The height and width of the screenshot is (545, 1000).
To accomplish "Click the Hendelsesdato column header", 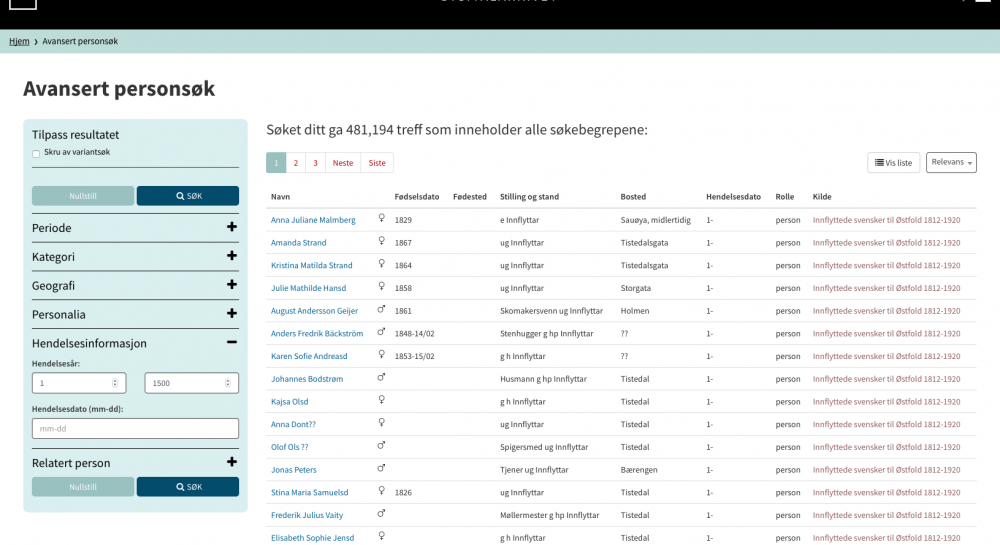I will point(733,197).
